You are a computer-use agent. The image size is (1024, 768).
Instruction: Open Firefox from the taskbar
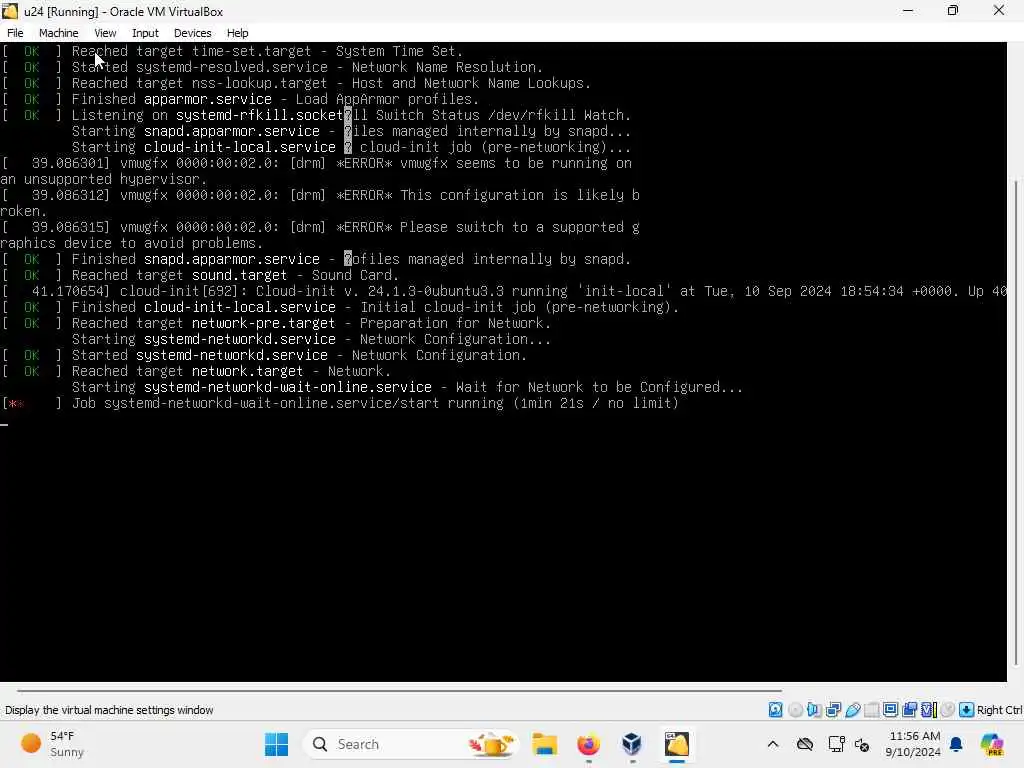tap(588, 744)
